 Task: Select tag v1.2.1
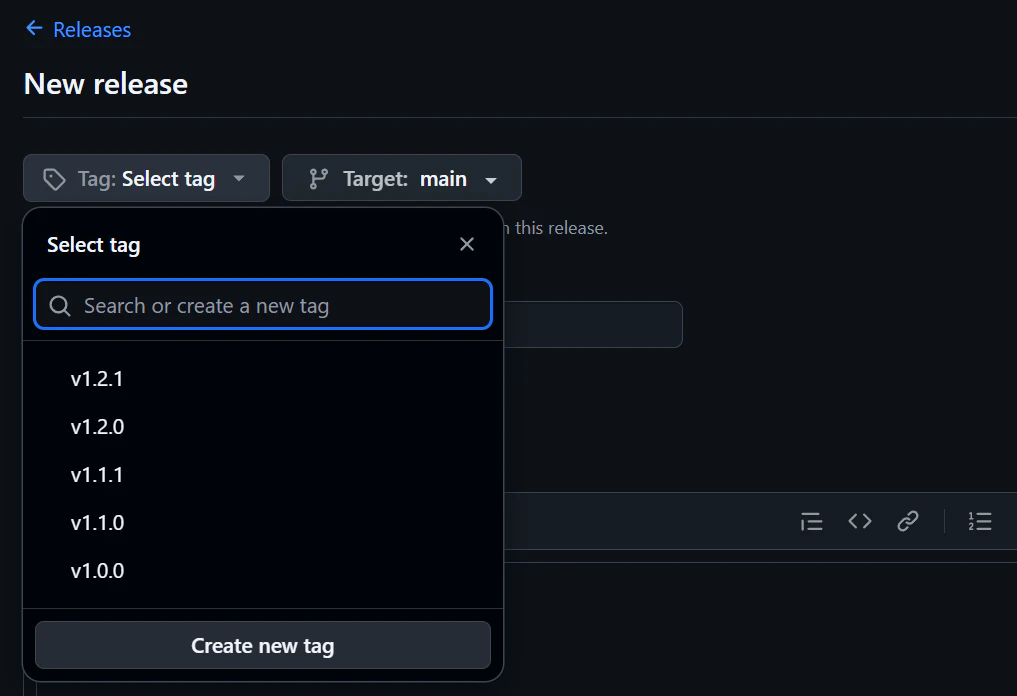pos(263,379)
